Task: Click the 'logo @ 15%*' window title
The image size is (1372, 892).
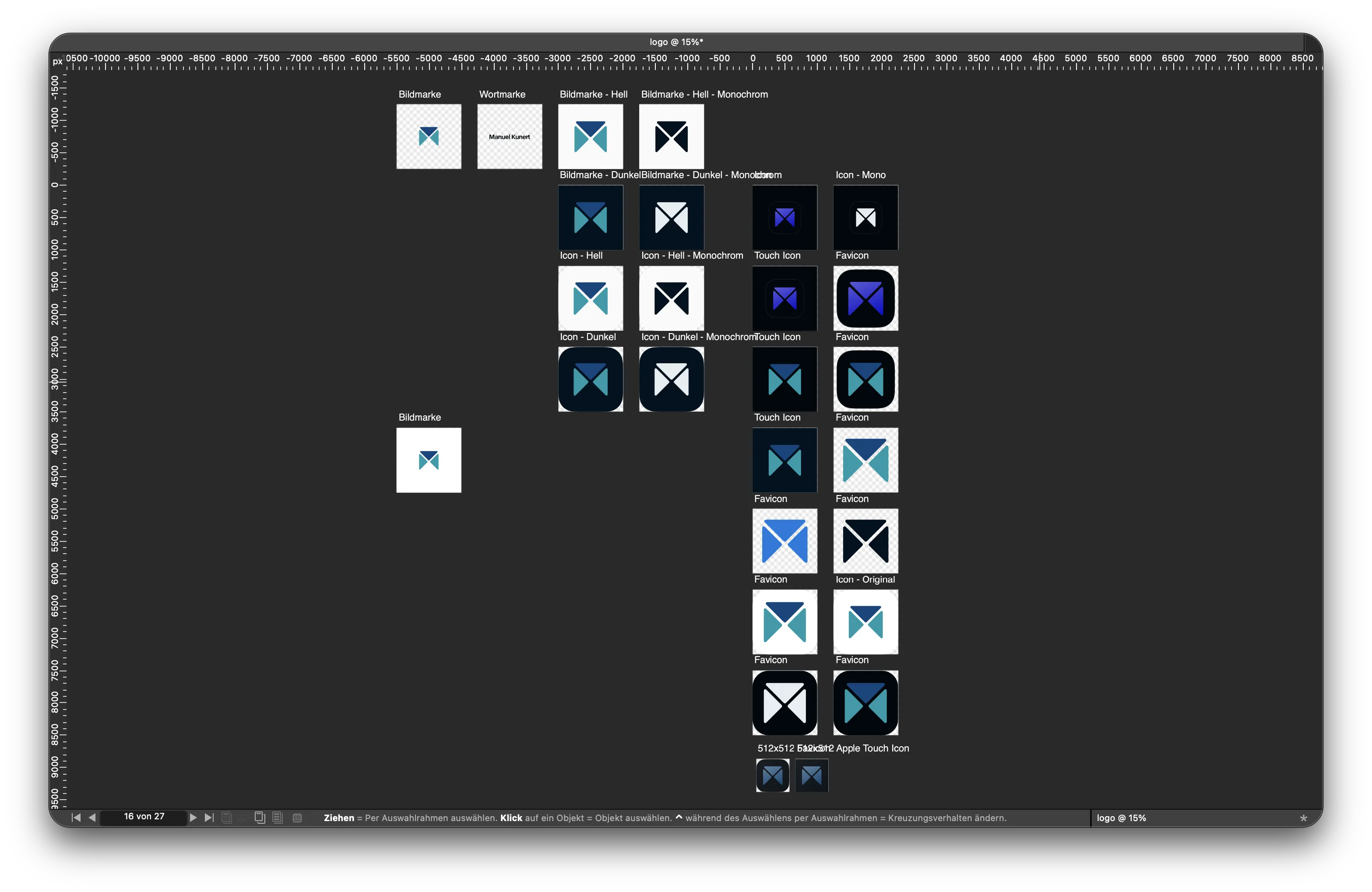Action: point(676,42)
